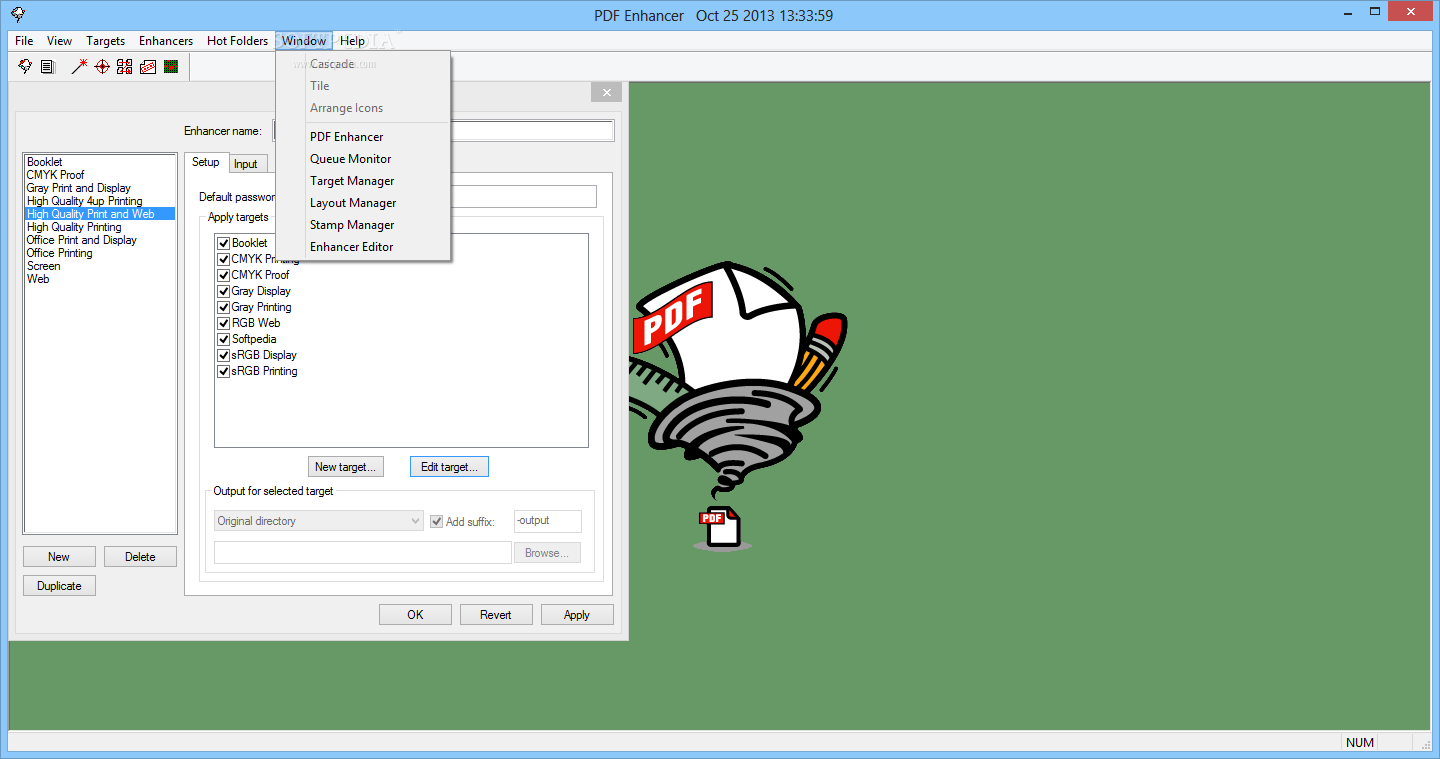Open the Hot Folders menu
The height and width of the screenshot is (759, 1440).
point(237,41)
